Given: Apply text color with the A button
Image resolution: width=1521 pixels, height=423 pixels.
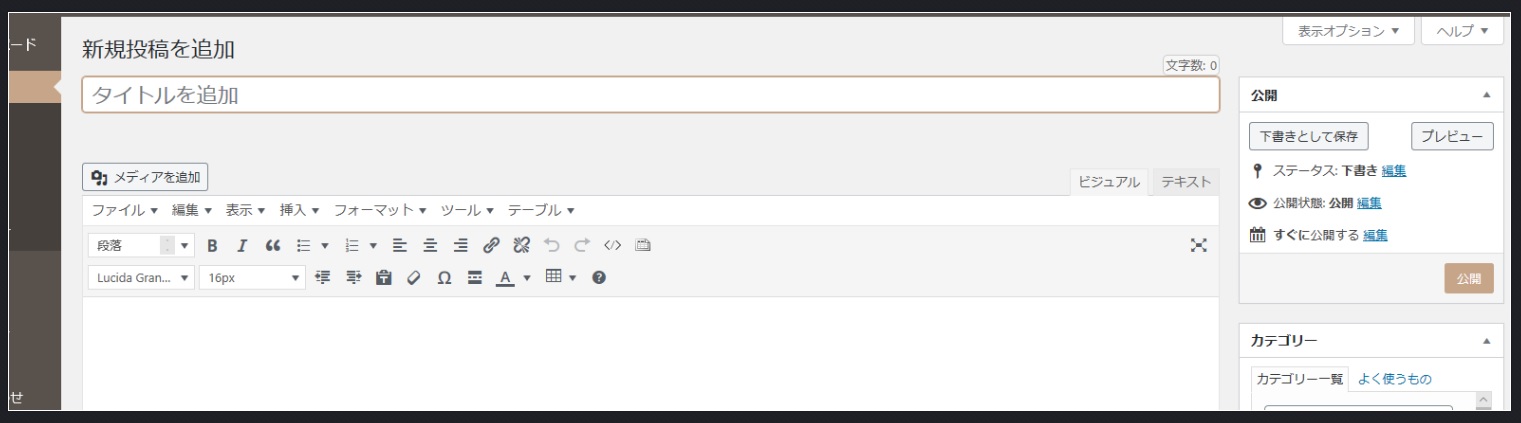Looking at the screenshot, I should [505, 278].
